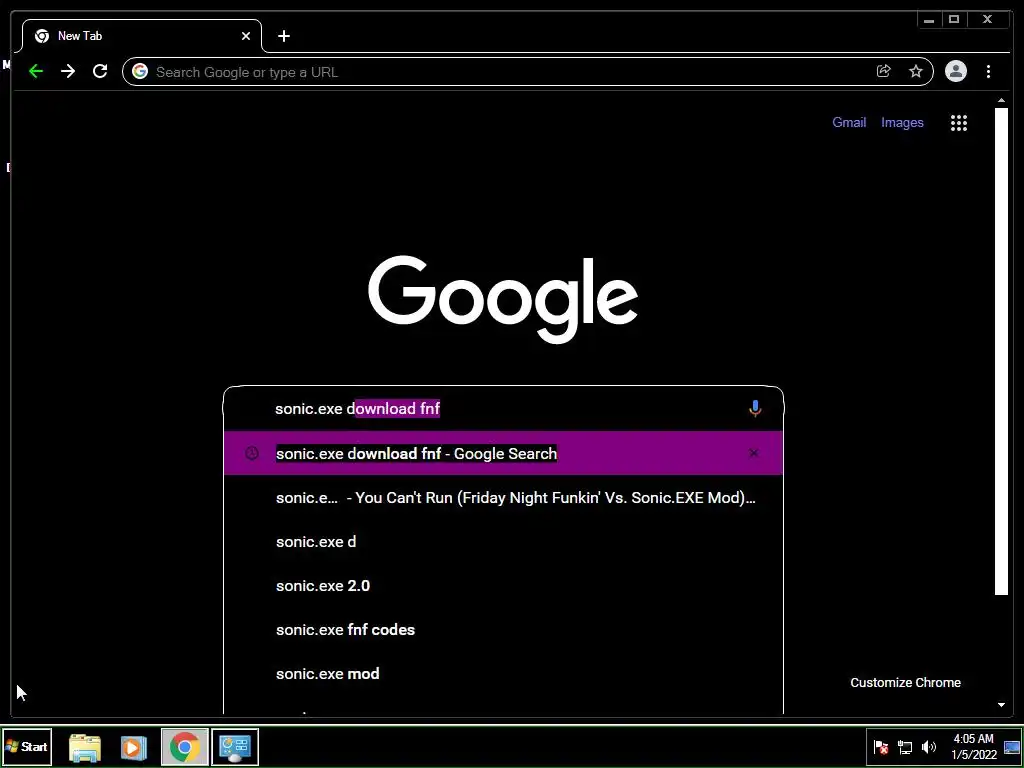This screenshot has width=1024, height=768.
Task: Select the New Tab tab
Action: click(142, 36)
